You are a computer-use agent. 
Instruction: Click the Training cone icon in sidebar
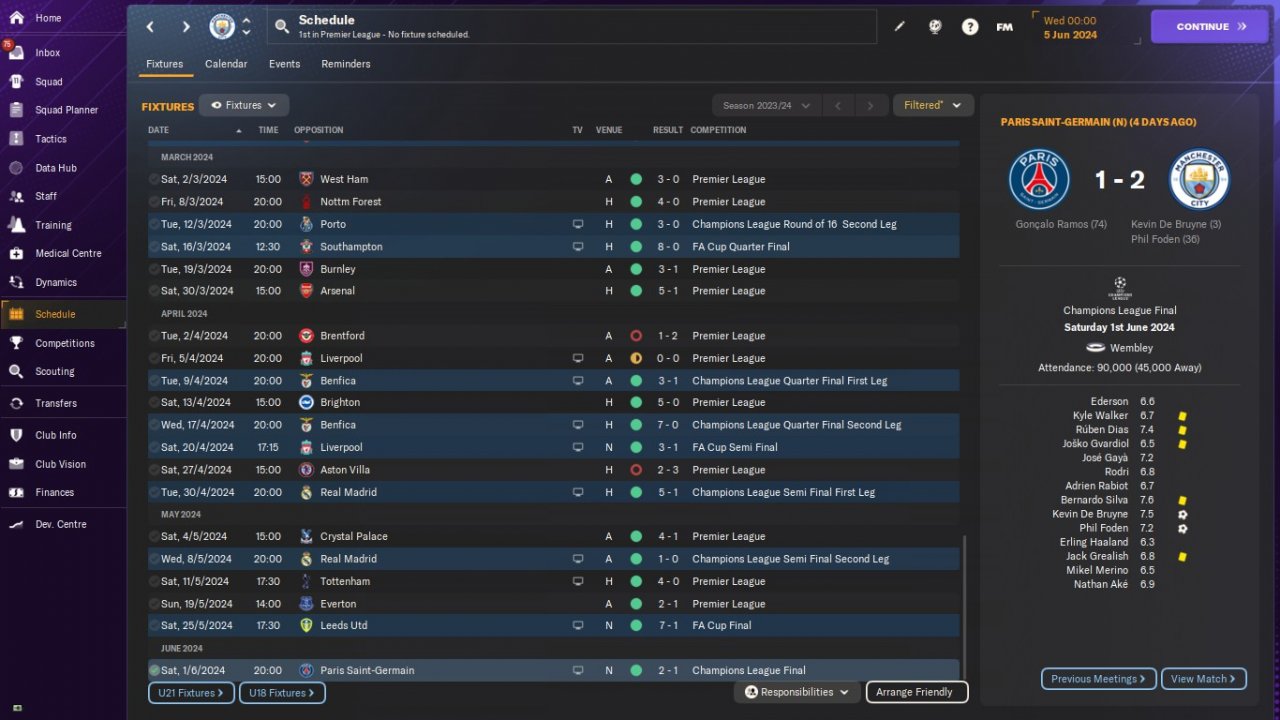click(x=16, y=225)
